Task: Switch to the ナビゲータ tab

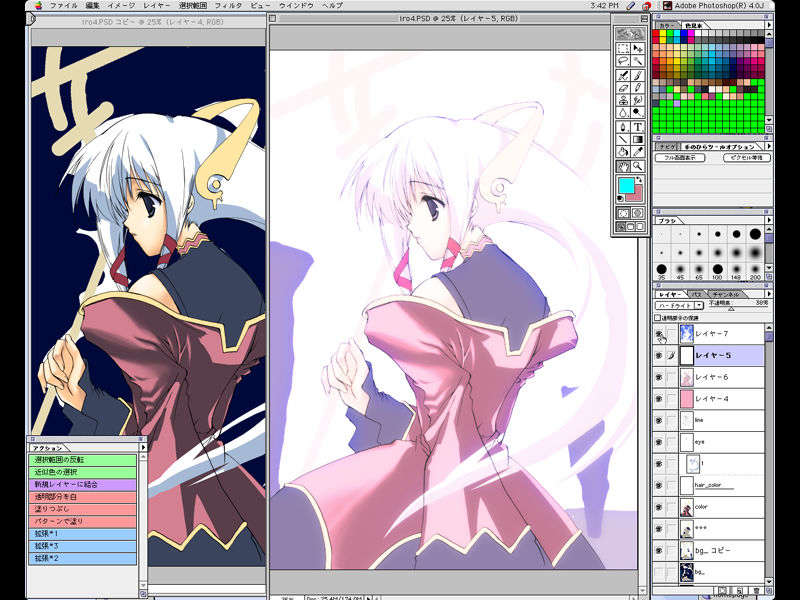Action: point(666,147)
